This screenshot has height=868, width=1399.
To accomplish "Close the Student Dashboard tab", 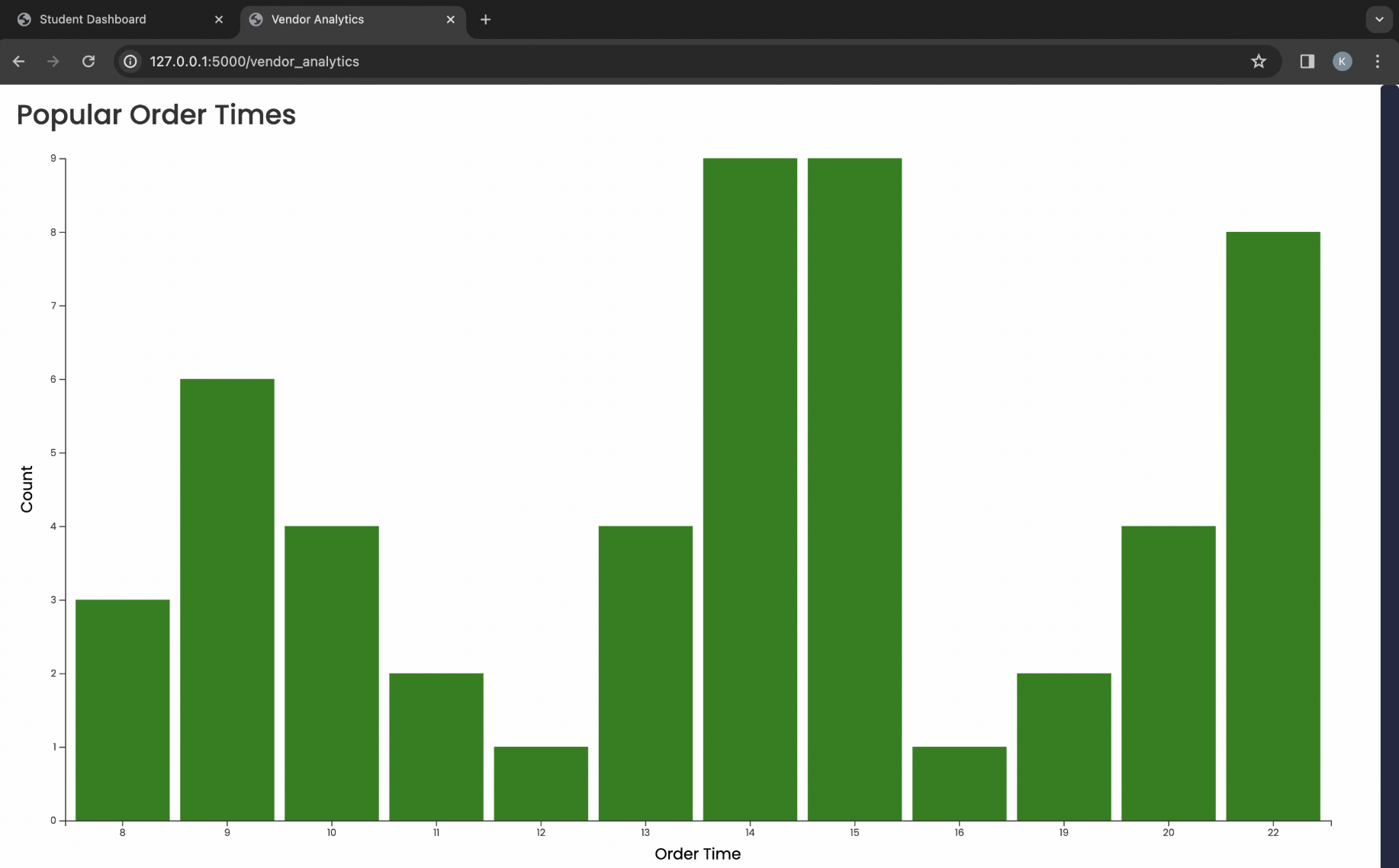I will 219,19.
